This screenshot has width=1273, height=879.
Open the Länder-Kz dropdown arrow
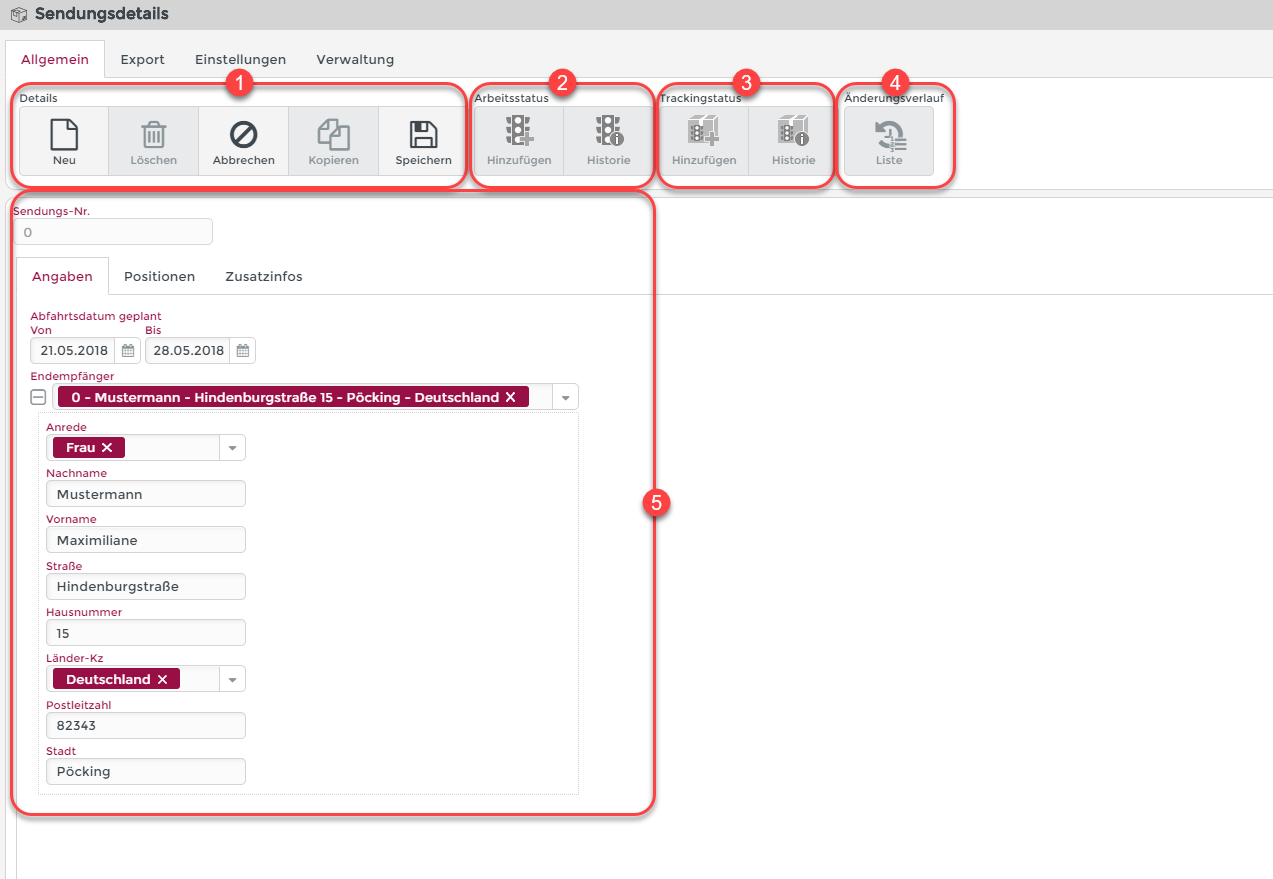click(x=232, y=679)
